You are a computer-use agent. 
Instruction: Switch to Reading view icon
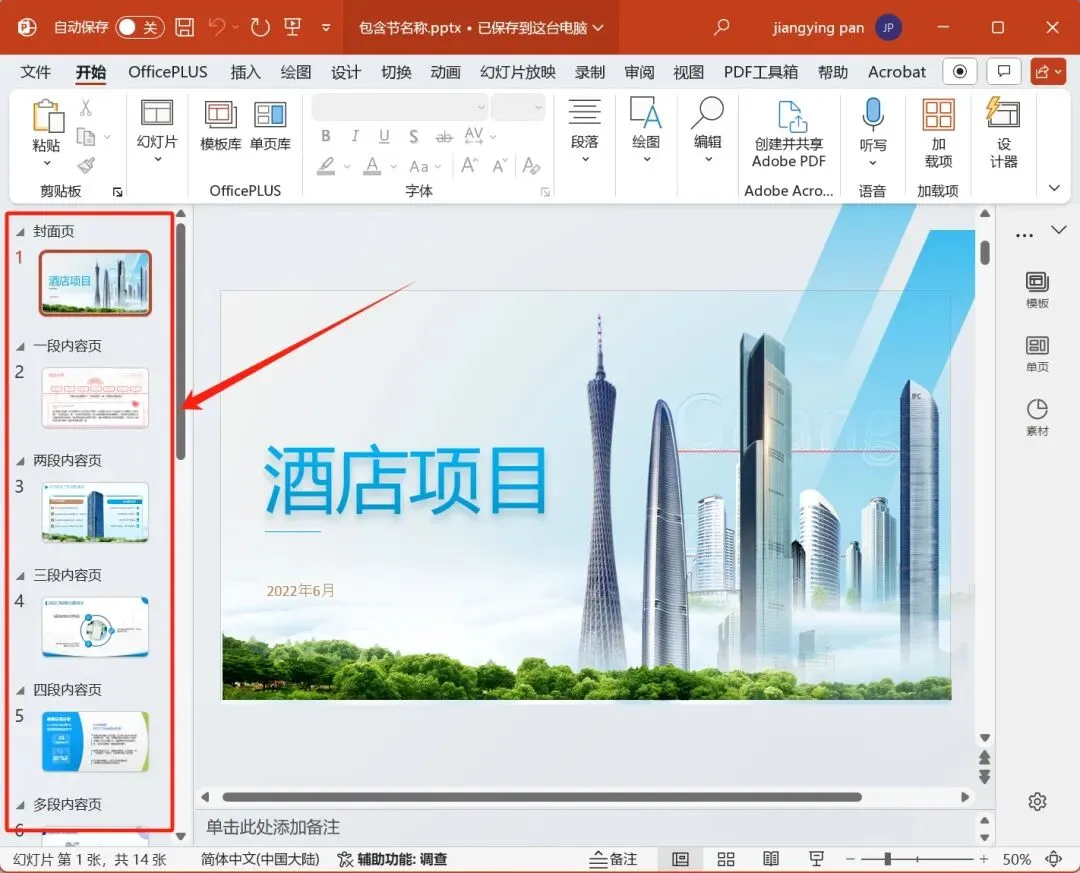(x=771, y=859)
